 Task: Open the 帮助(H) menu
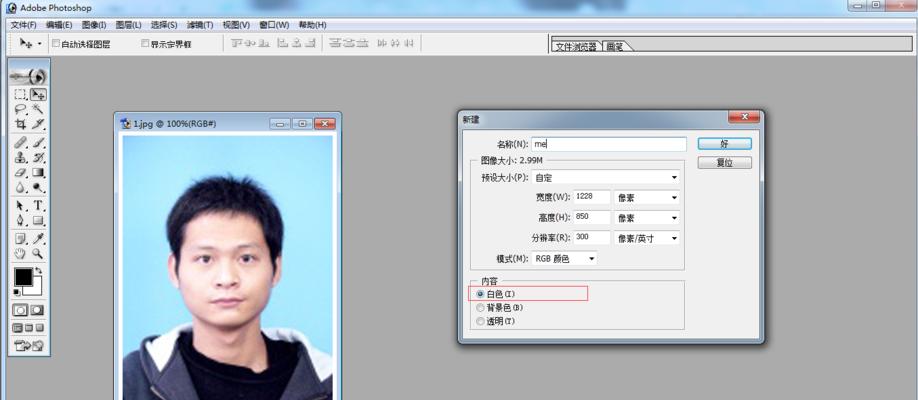pyautogui.click(x=313, y=25)
